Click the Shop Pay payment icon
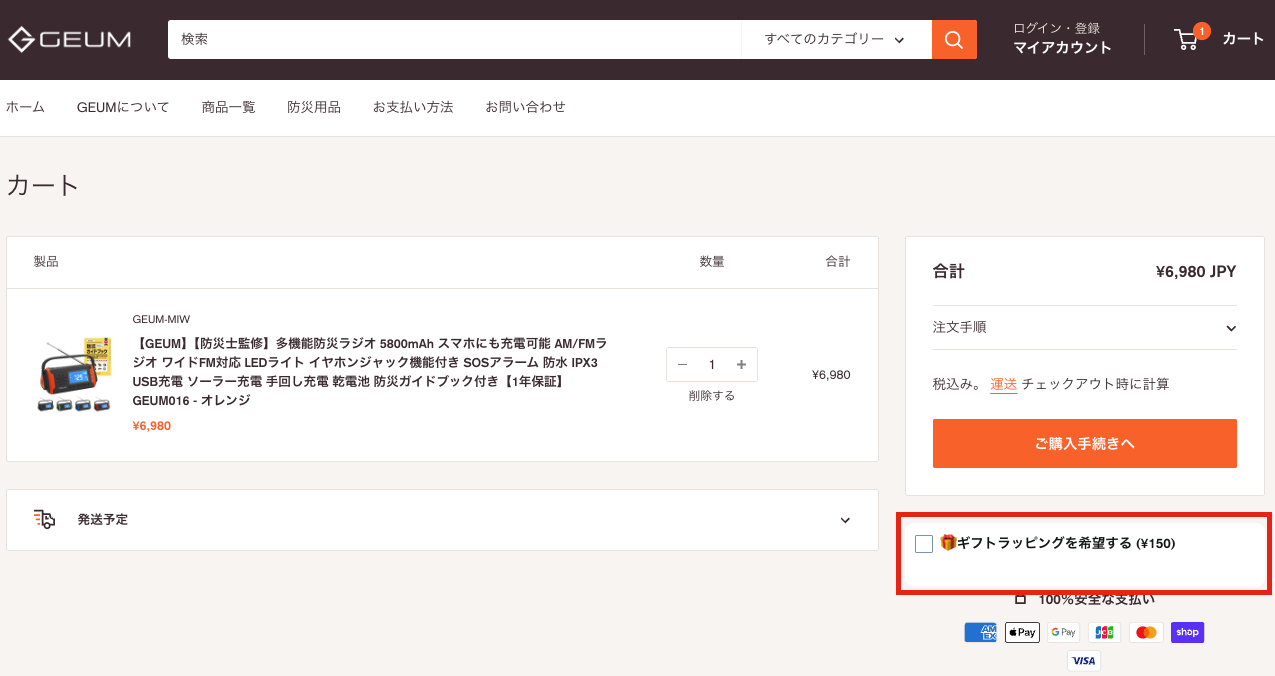Screen dimensions: 1275x676 (x=1187, y=632)
